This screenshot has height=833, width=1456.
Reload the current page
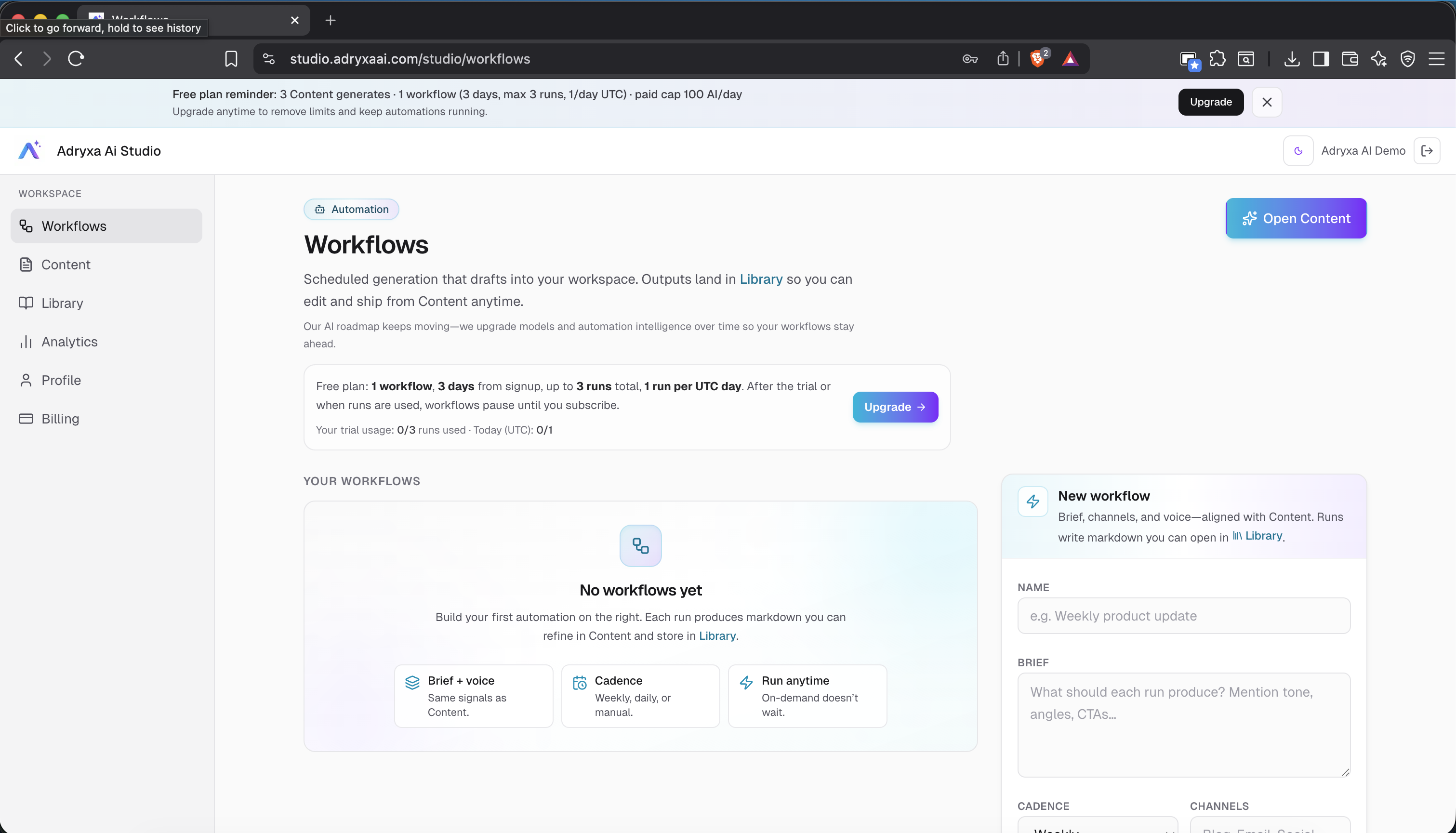tap(76, 59)
